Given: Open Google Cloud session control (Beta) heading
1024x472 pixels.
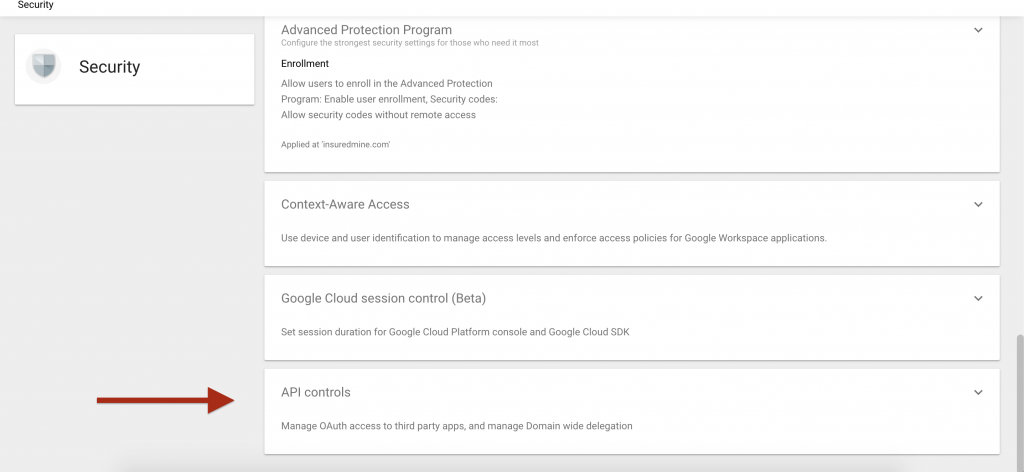Looking at the screenshot, I should [383, 298].
